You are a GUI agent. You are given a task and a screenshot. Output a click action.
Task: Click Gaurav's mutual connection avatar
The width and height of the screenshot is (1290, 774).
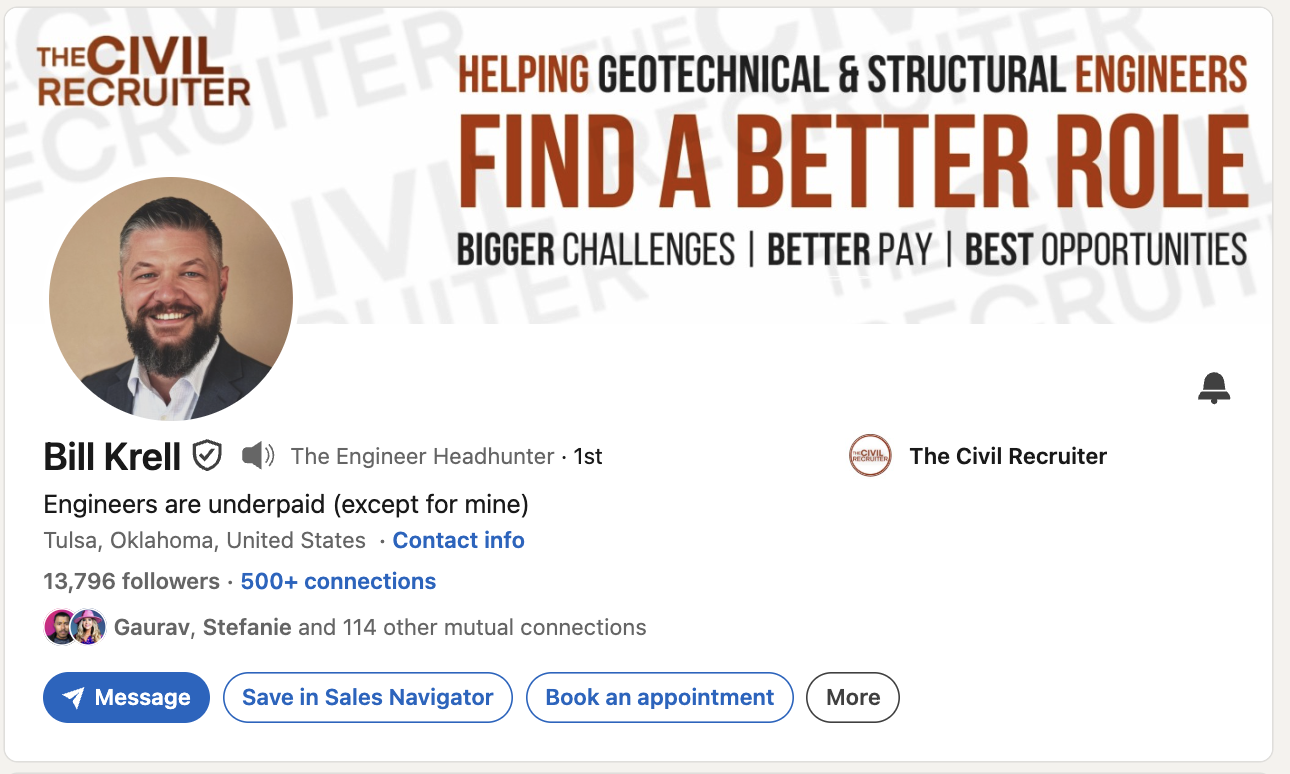(59, 627)
